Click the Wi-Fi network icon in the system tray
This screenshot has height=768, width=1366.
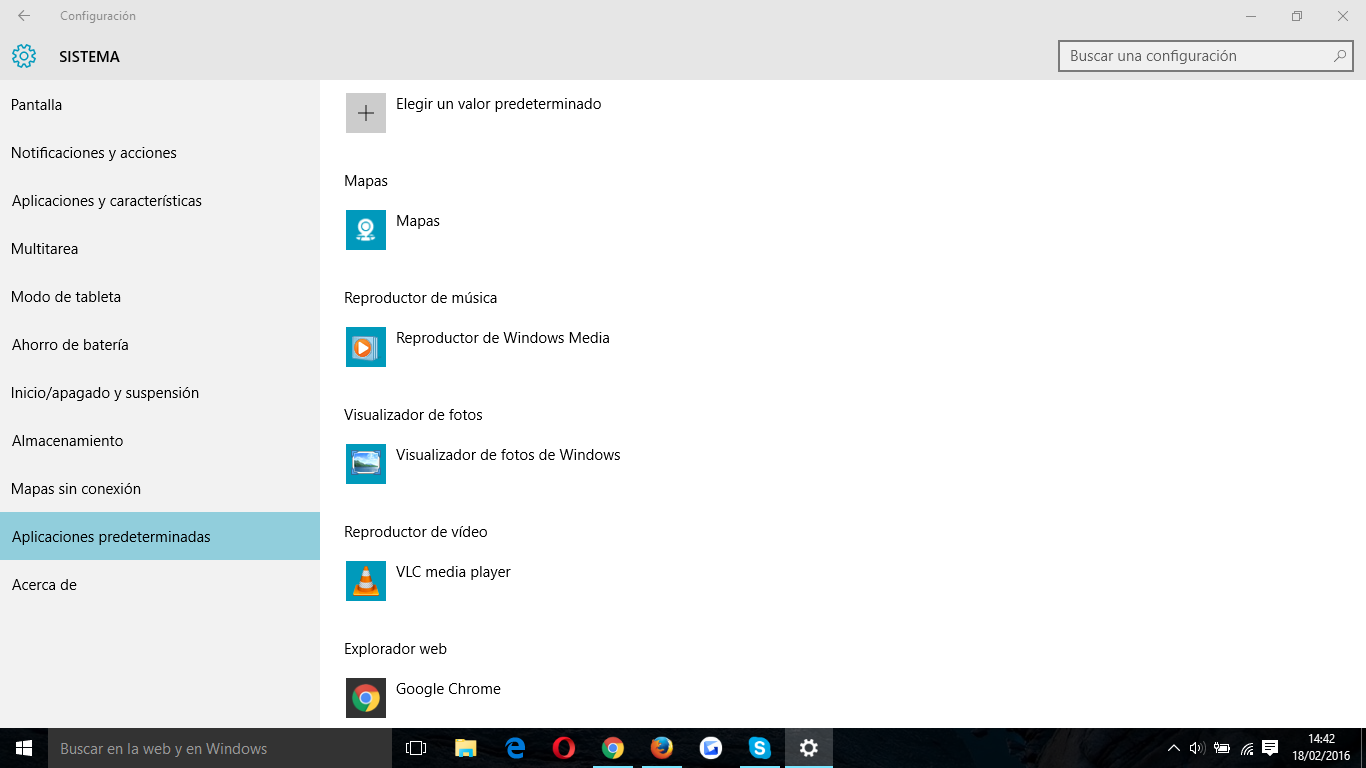coord(1247,748)
